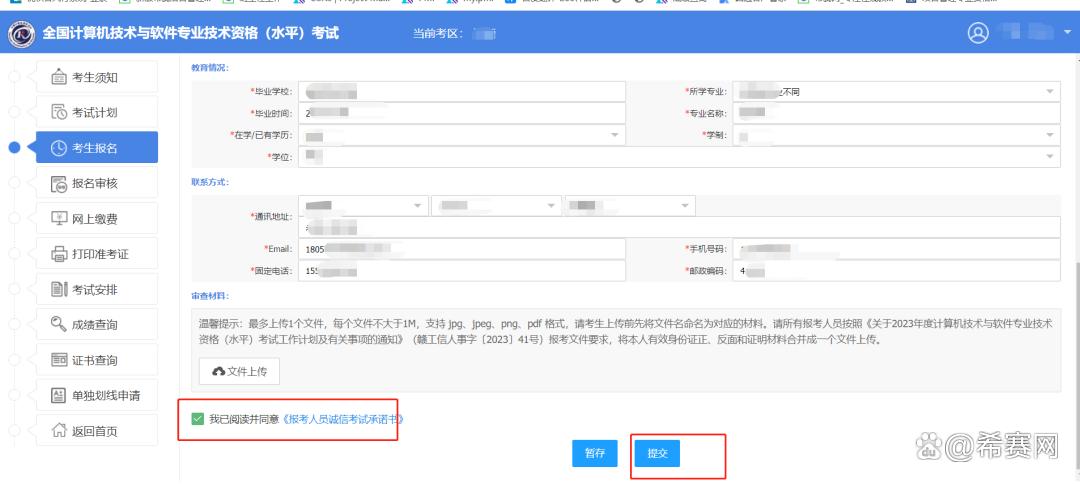This screenshot has height=484, width=1080.
Task: Open 打印准考证 in the sidebar
Action: pyautogui.click(x=96, y=254)
